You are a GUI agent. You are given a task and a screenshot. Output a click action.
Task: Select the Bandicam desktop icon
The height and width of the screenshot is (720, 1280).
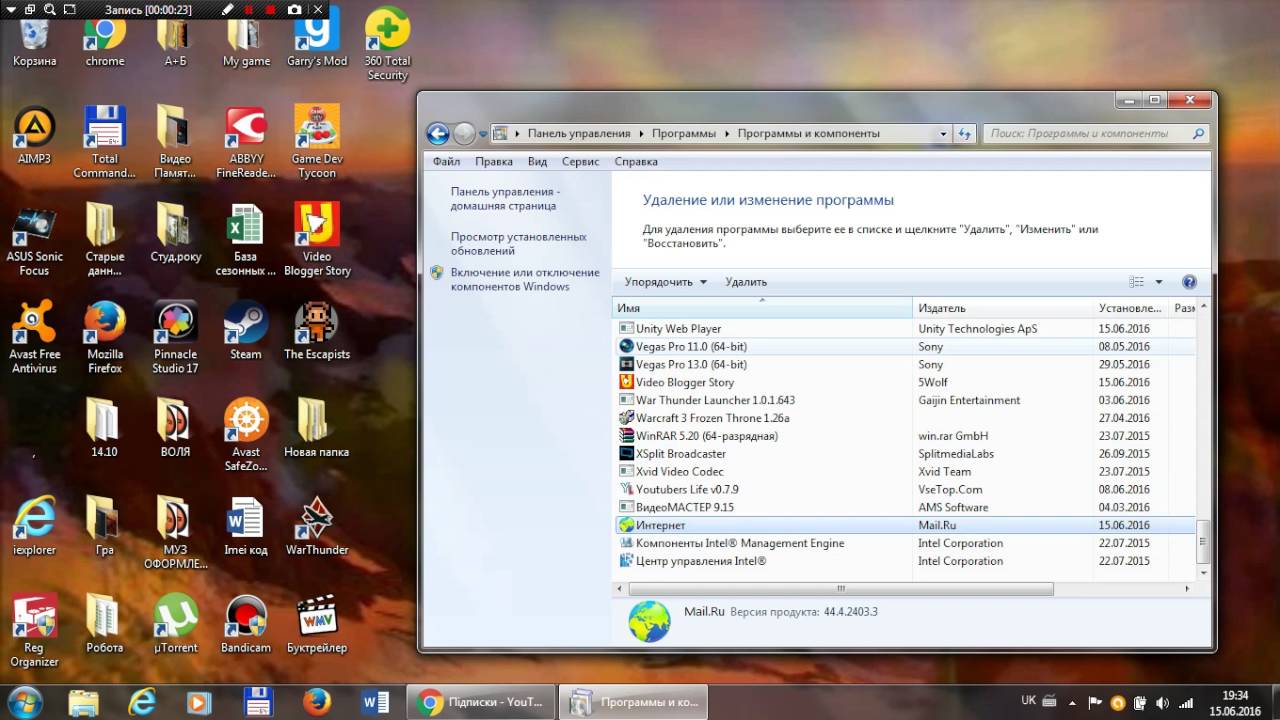click(246, 624)
